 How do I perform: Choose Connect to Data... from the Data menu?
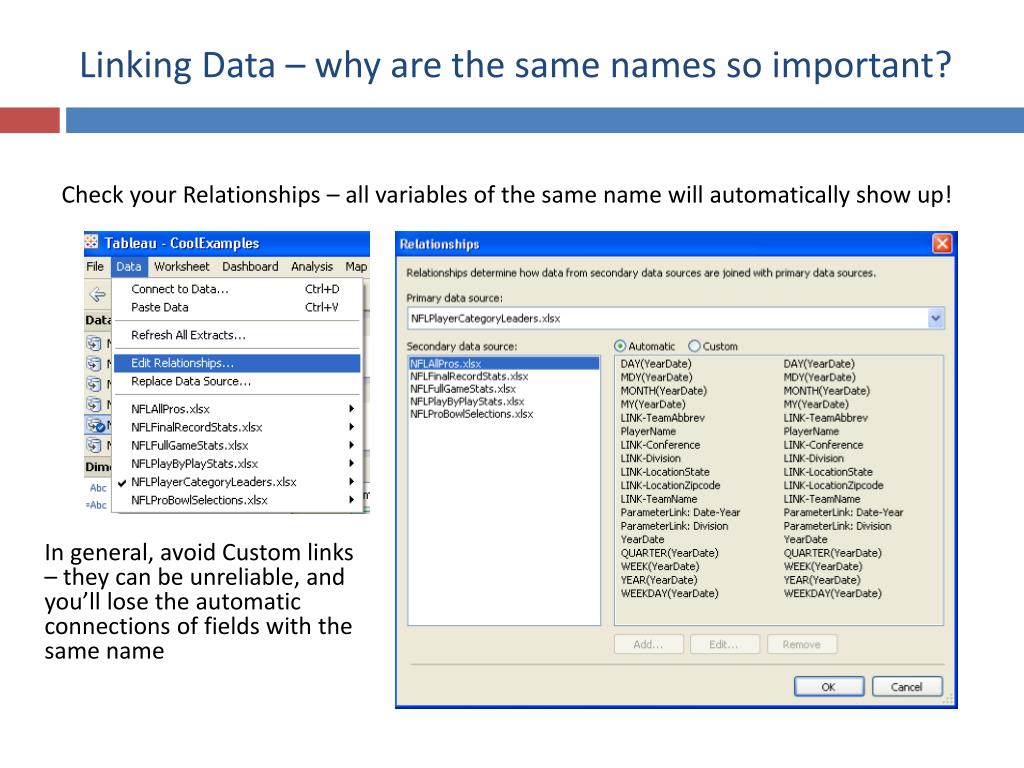coord(236,289)
